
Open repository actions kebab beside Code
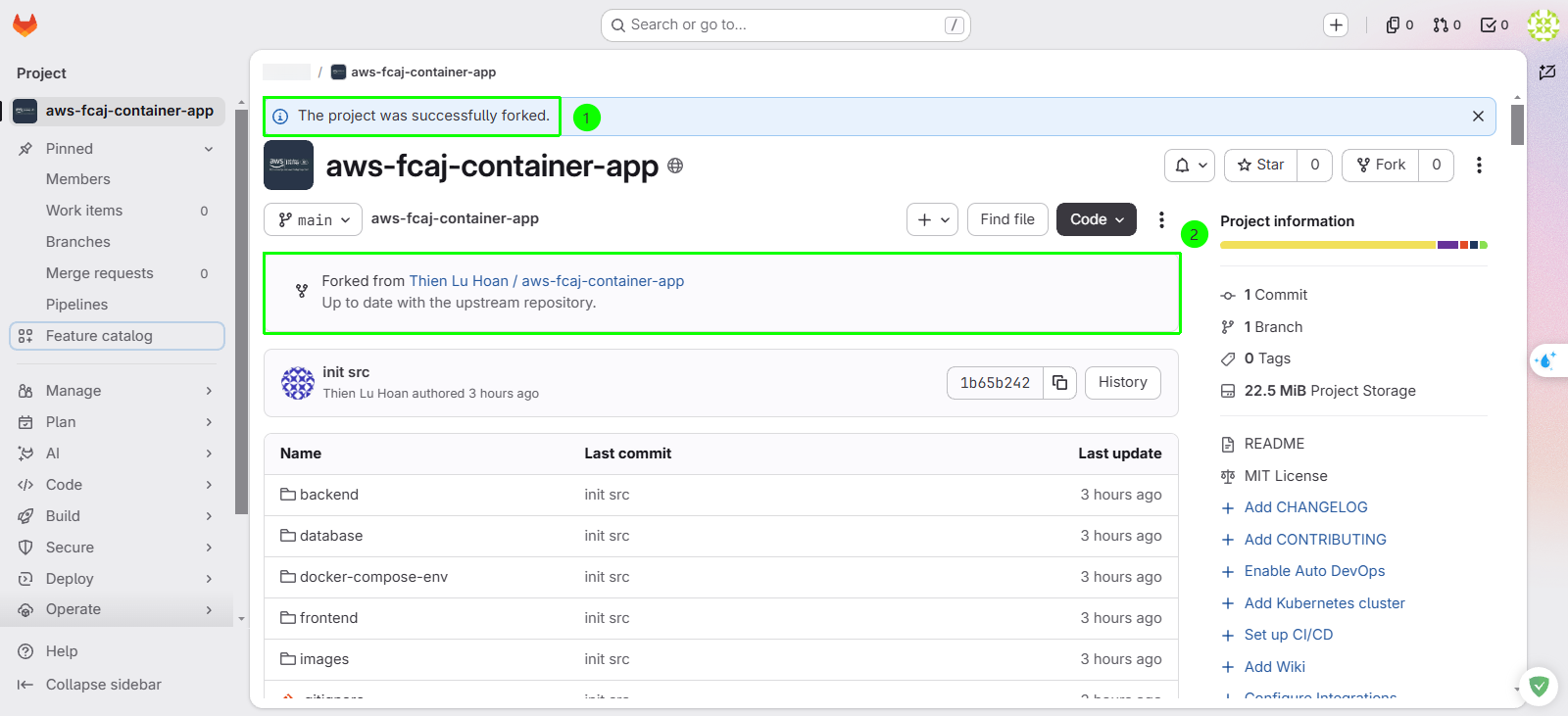click(x=1161, y=219)
